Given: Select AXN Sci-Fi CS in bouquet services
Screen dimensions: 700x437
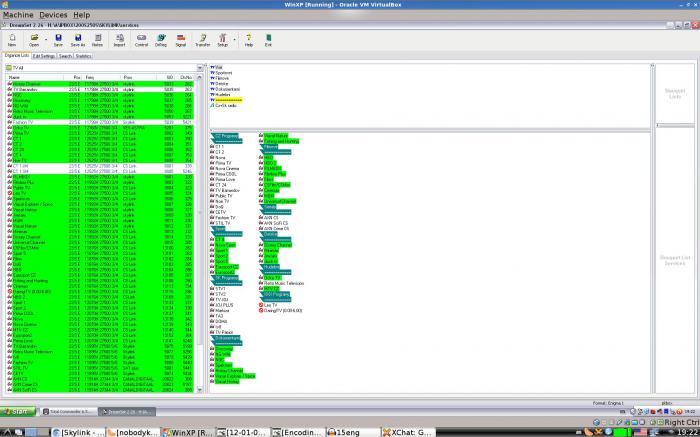Looking at the screenshot, I should tap(276, 223).
